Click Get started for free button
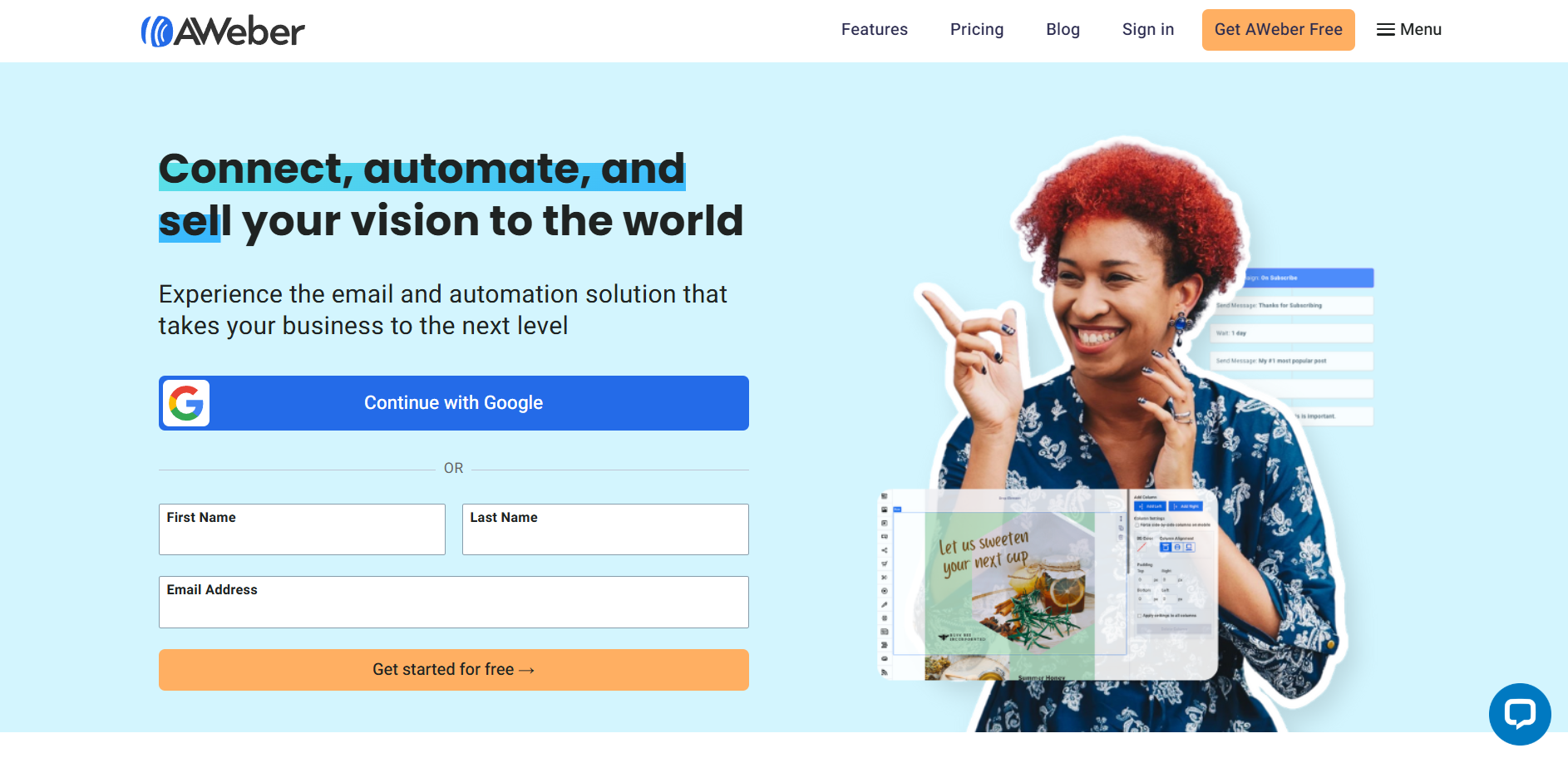Screen dimensions: 1568x758 point(454,670)
